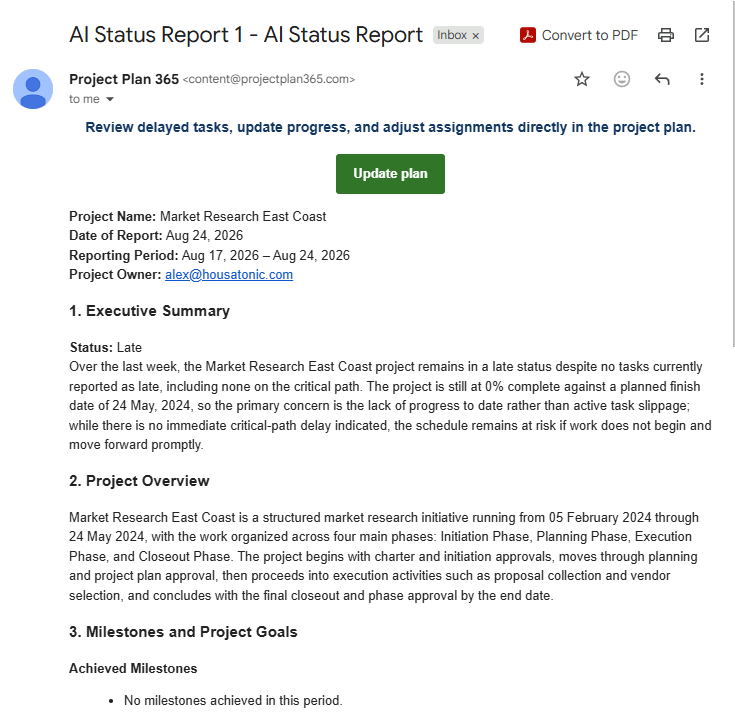Click the sender's profile avatar
Image resolution: width=735 pixels, height=713 pixels.
pos(33,89)
